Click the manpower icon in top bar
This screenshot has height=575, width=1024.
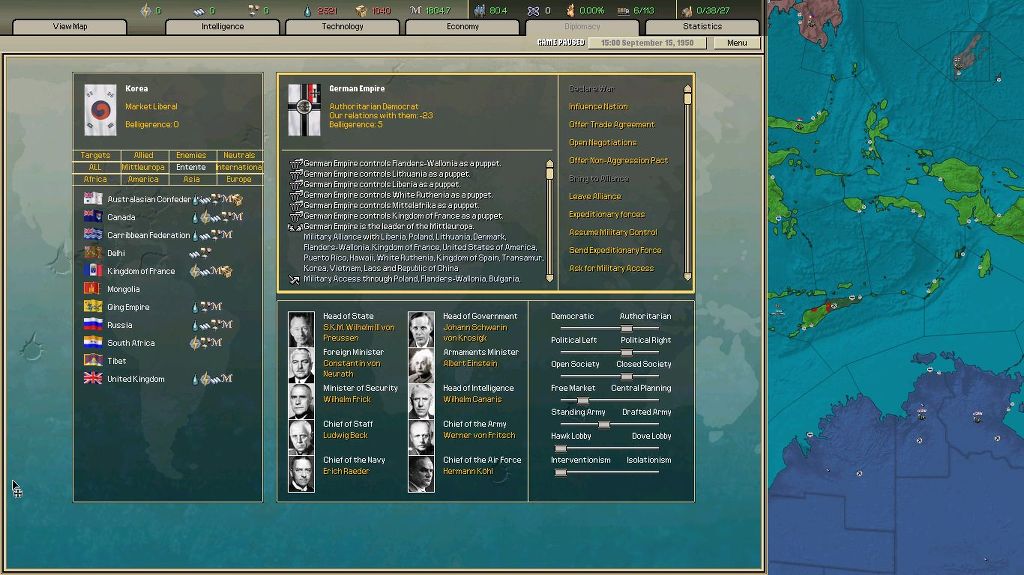(479, 10)
